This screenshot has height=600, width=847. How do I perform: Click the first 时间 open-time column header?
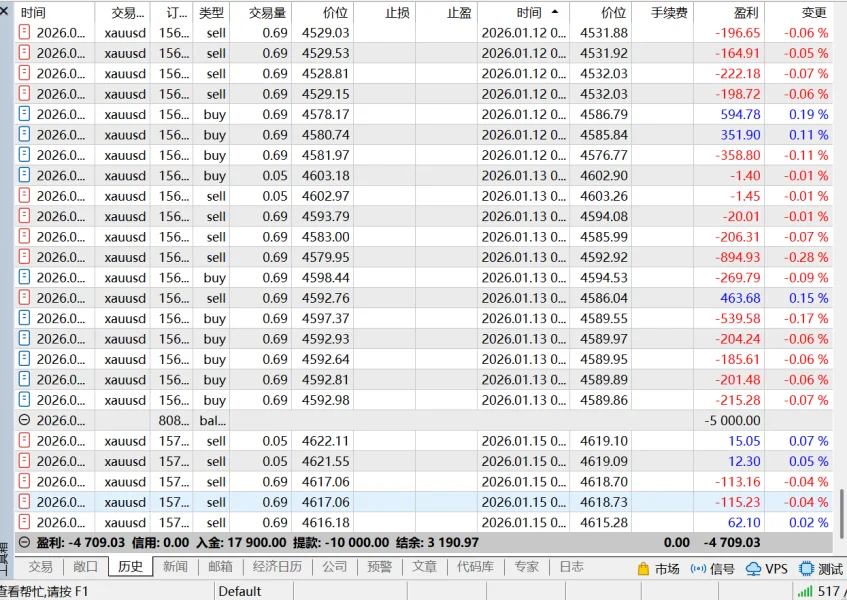55,12
